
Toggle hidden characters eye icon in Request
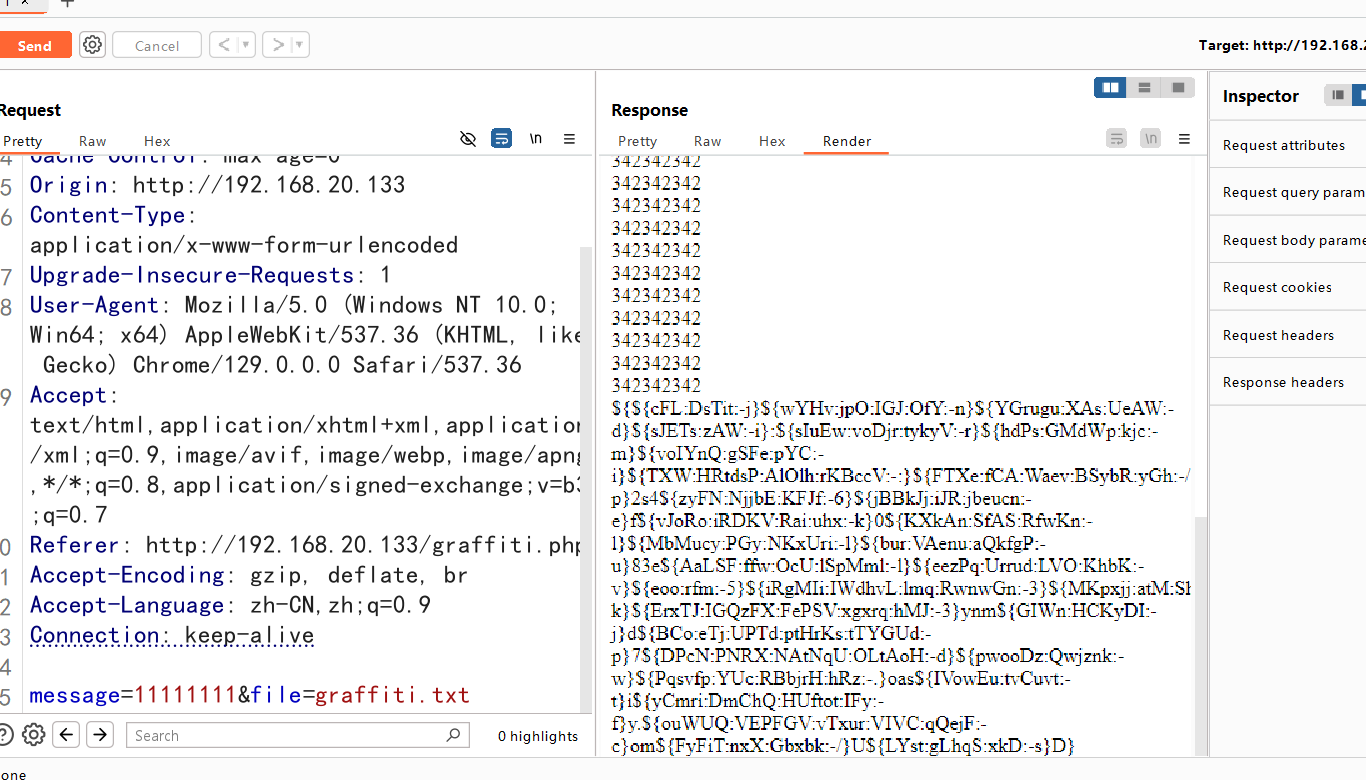pos(468,139)
